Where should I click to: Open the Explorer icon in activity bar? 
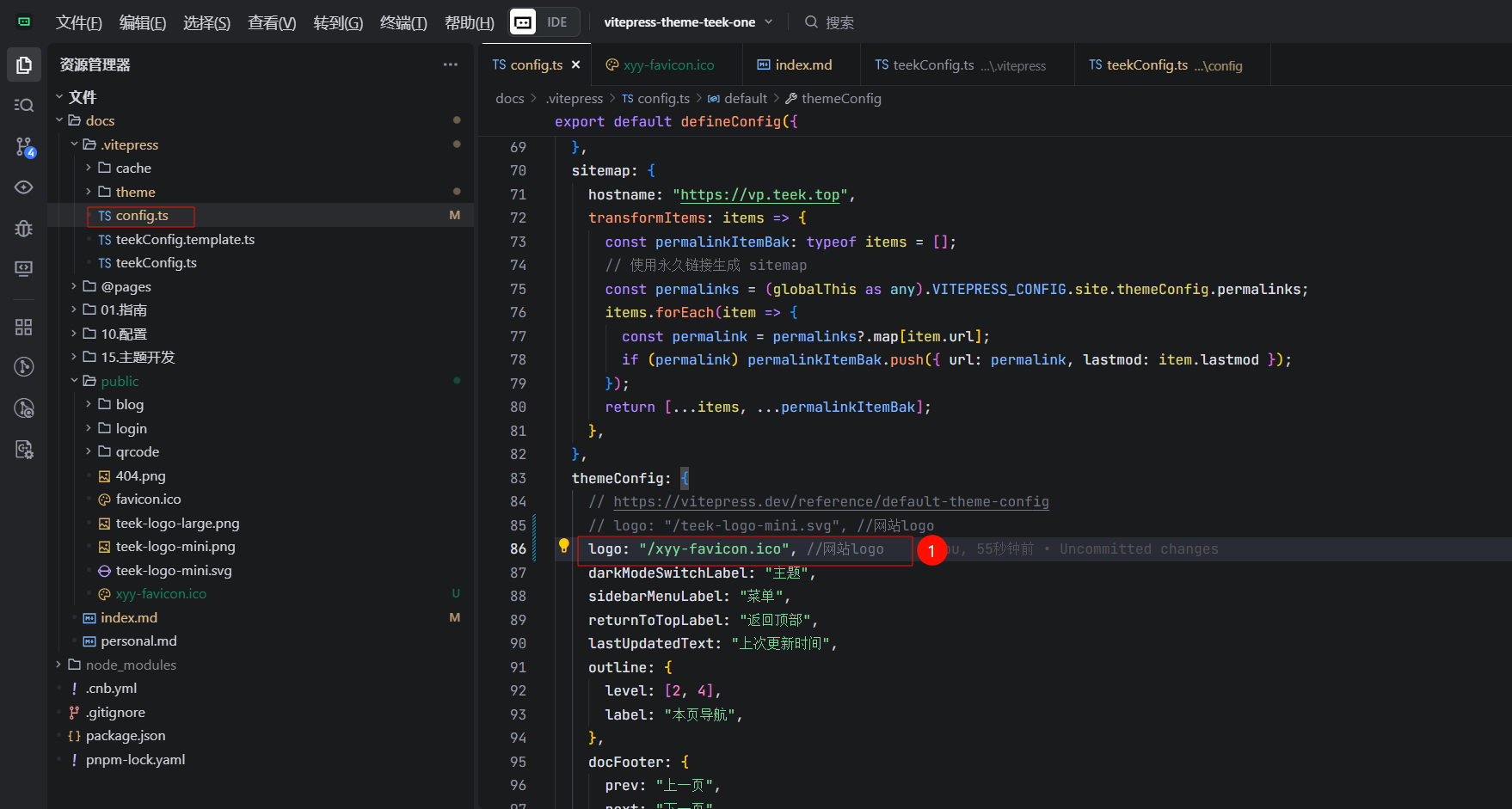[x=24, y=65]
